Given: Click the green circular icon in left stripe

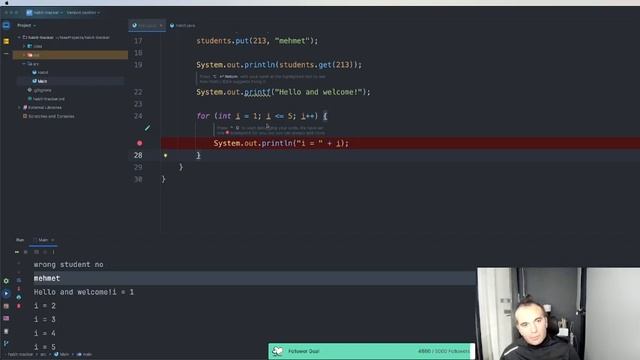Looking at the screenshot, I should pyautogui.click(x=6, y=281).
